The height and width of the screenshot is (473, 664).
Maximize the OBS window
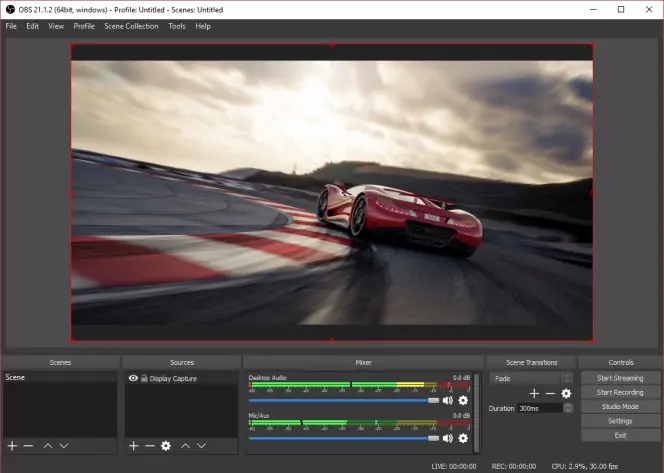(x=621, y=9)
